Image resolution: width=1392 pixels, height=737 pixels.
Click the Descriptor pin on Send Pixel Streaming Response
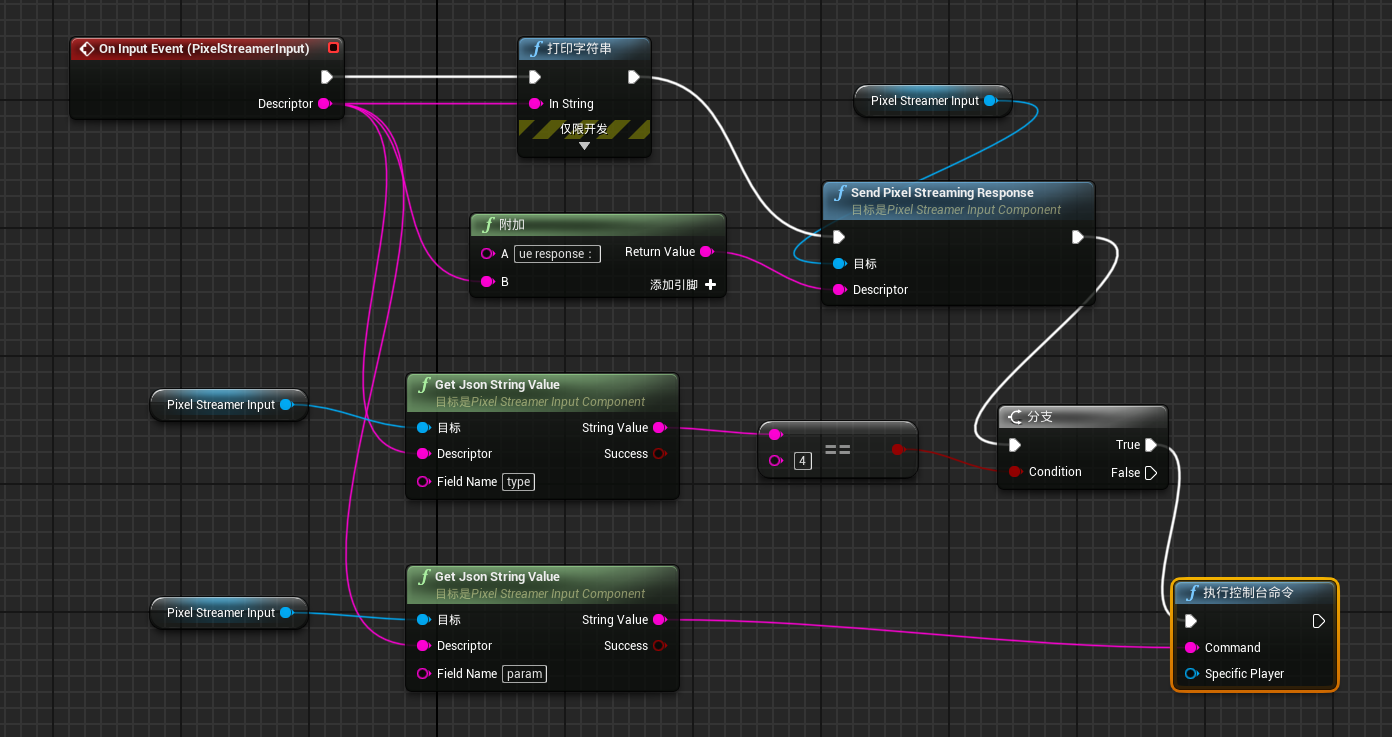coord(840,290)
